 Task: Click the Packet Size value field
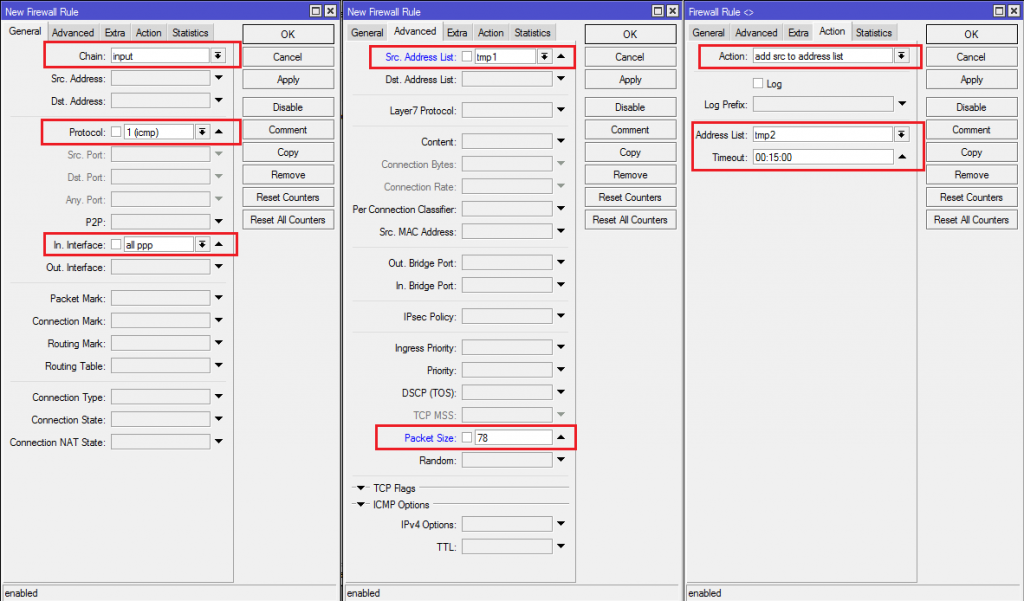point(513,438)
